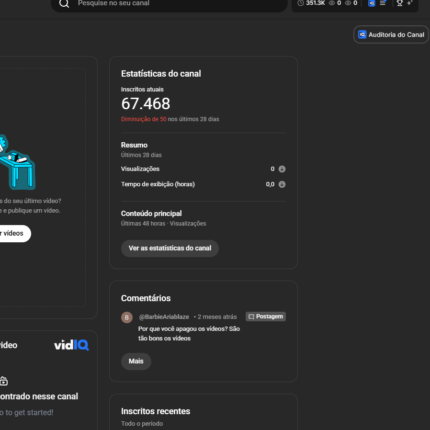Click 'Tempo de exibição (horas)' row label

click(158, 184)
